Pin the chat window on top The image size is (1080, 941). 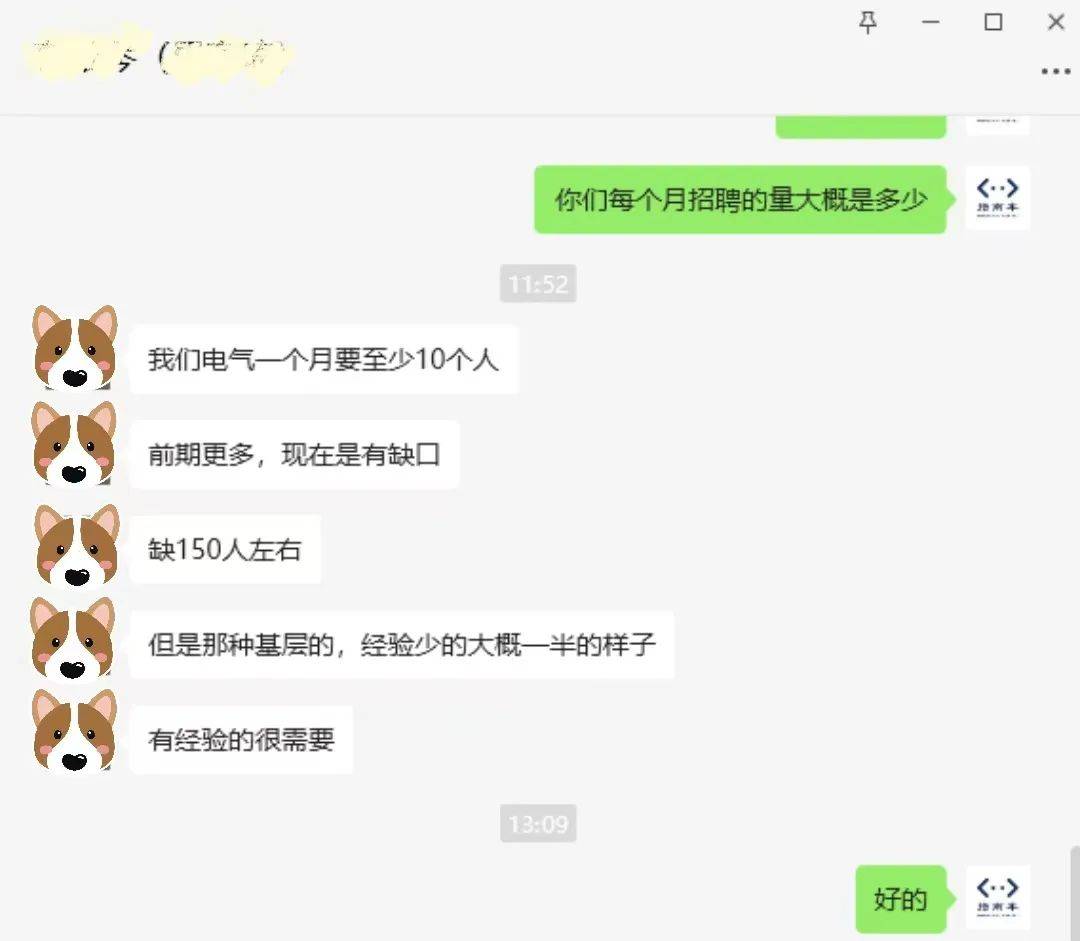868,23
